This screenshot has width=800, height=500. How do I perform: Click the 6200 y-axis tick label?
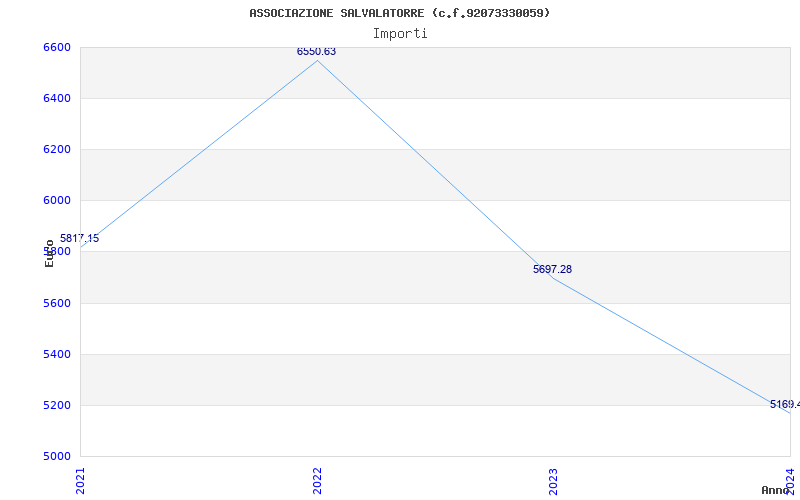pos(57,149)
